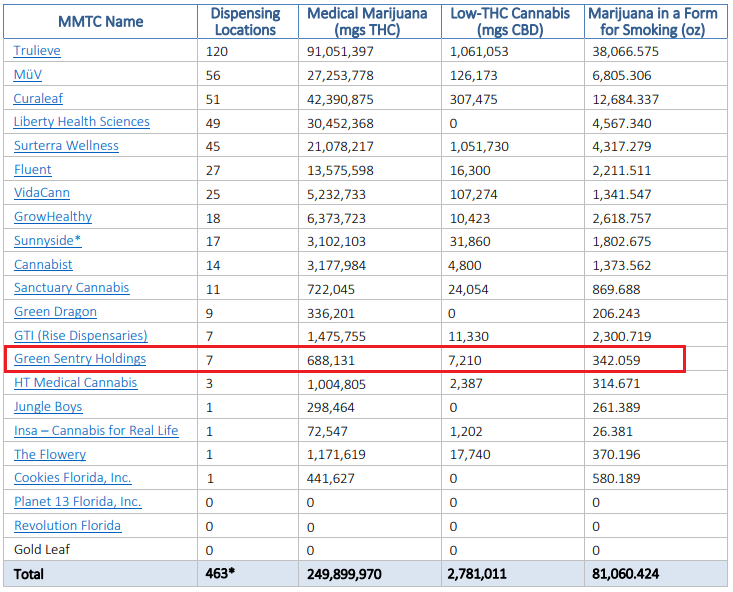Open Insa – Cannabis for Real Life link

tap(96, 430)
